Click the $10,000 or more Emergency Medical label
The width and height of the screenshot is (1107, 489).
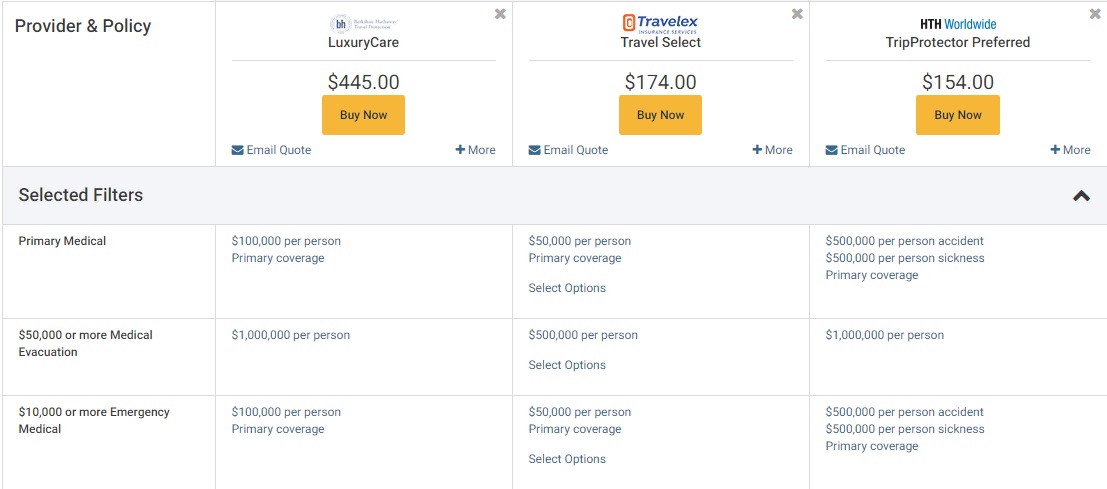click(x=94, y=420)
